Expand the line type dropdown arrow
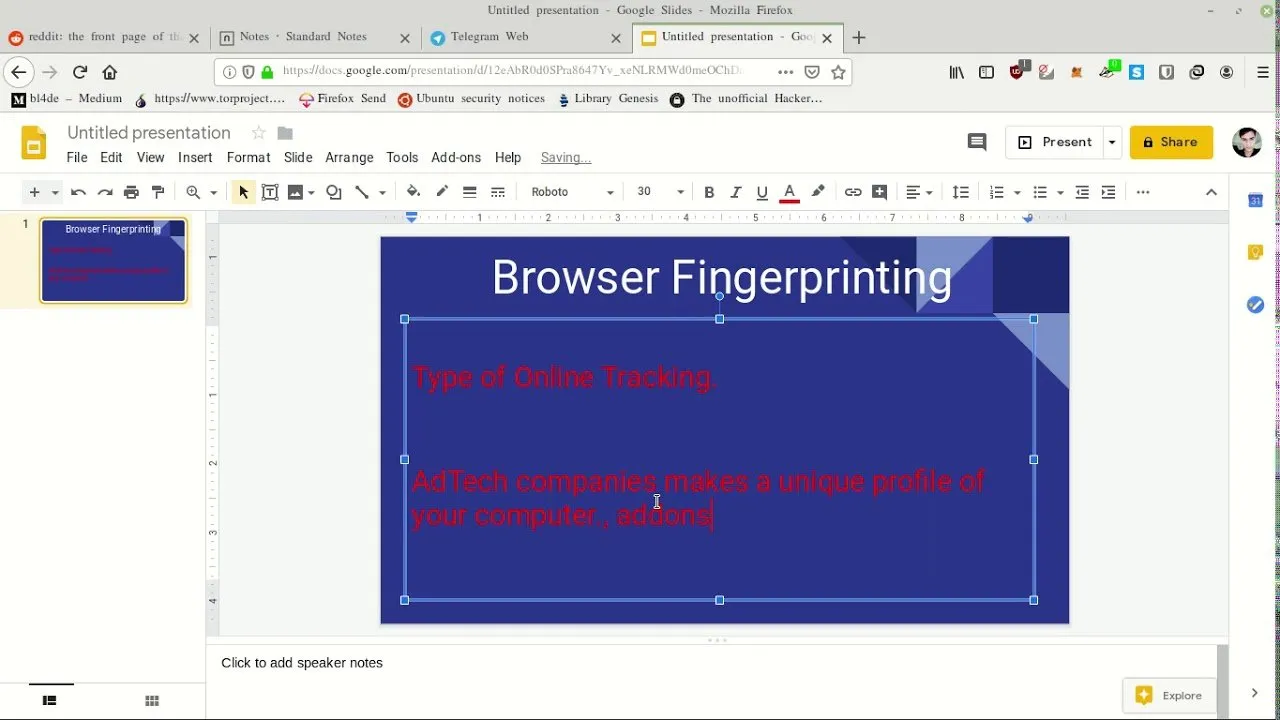The image size is (1280, 720). click(382, 192)
